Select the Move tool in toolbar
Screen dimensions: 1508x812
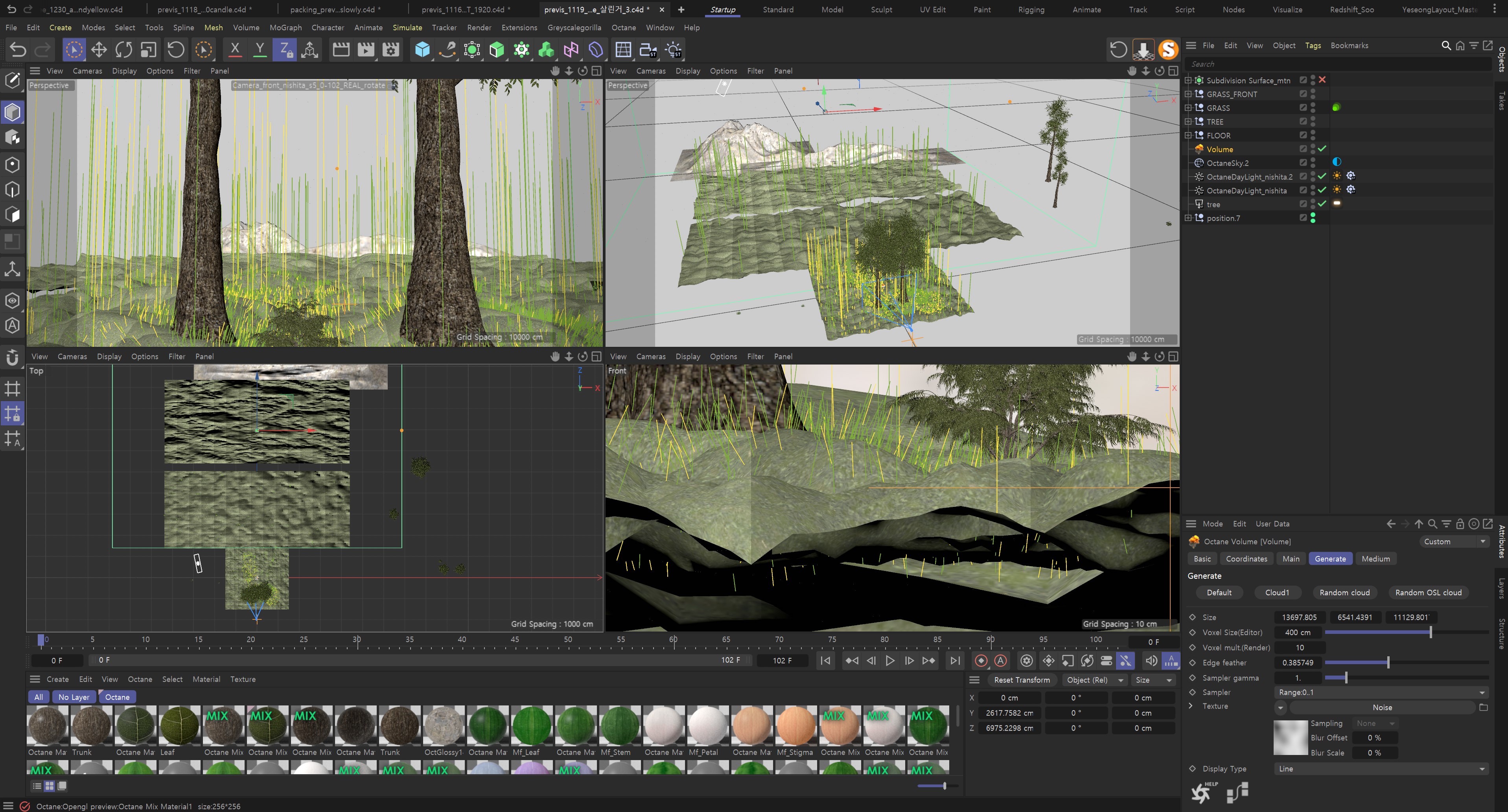(x=98, y=50)
